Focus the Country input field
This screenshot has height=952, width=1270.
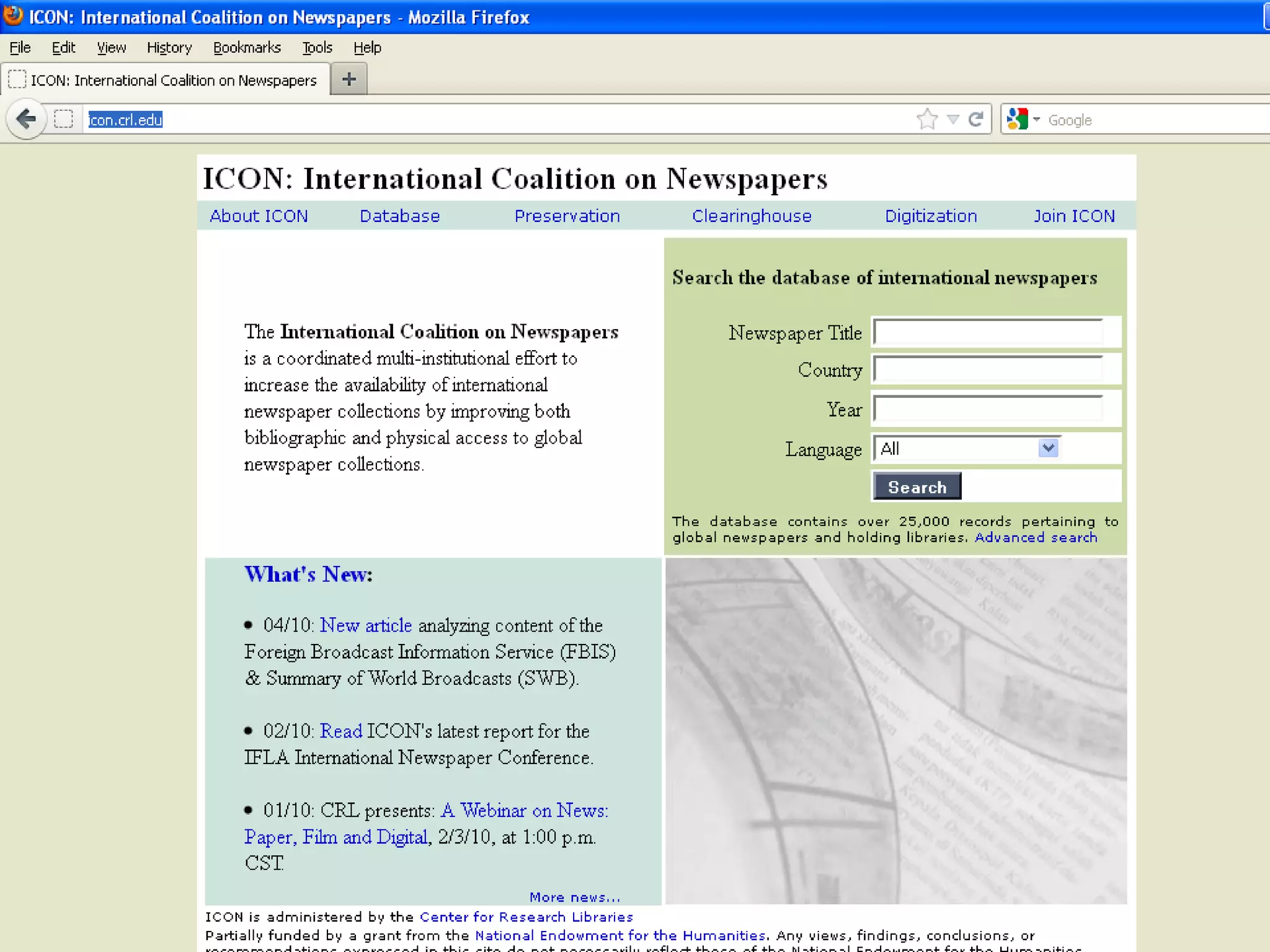(988, 370)
